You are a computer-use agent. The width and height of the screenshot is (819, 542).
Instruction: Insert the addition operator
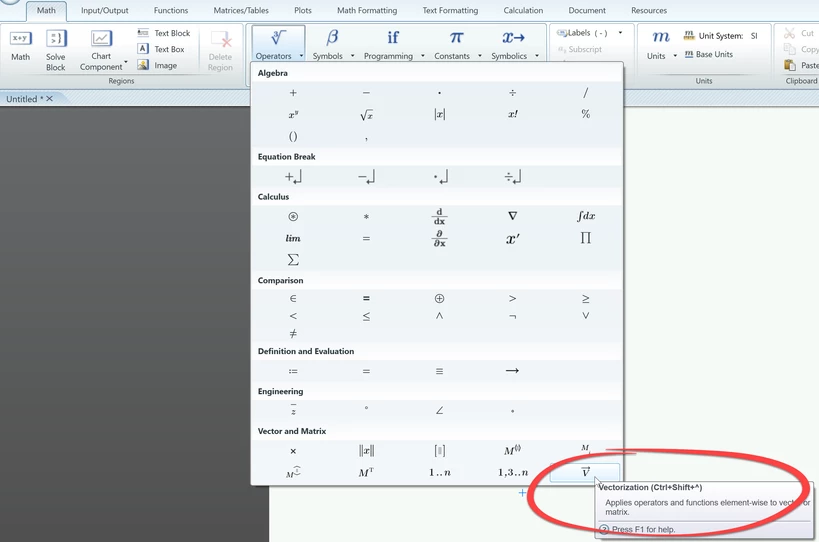click(293, 93)
